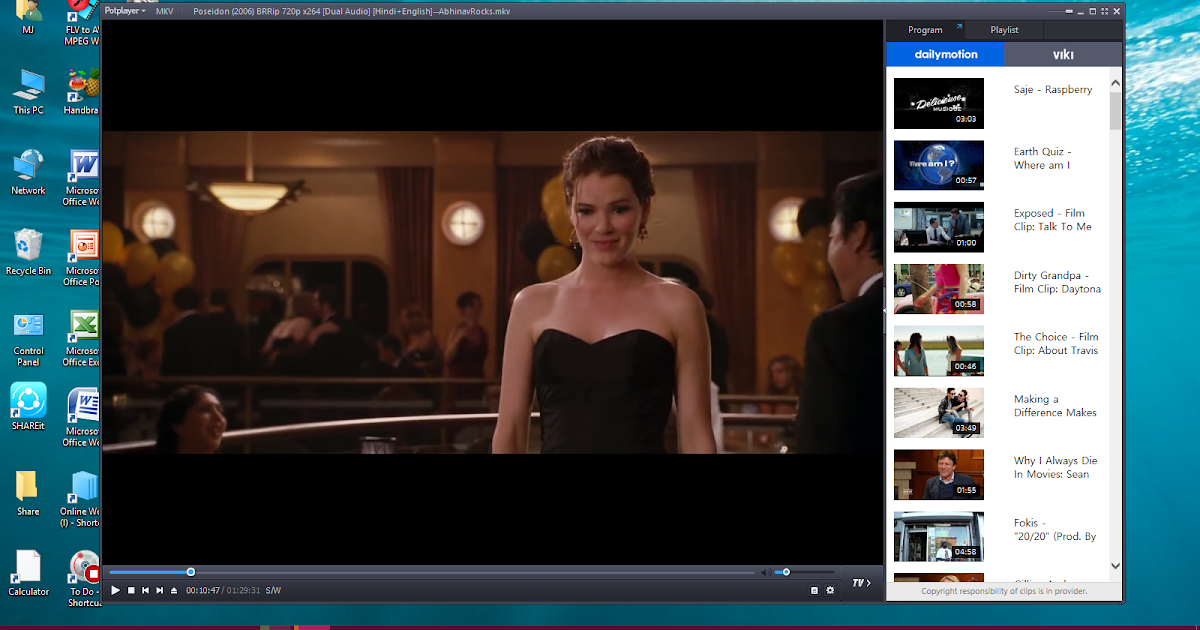Adjust the opacity slider in title bar
This screenshot has width=1200, height=630.
[x=1061, y=11]
